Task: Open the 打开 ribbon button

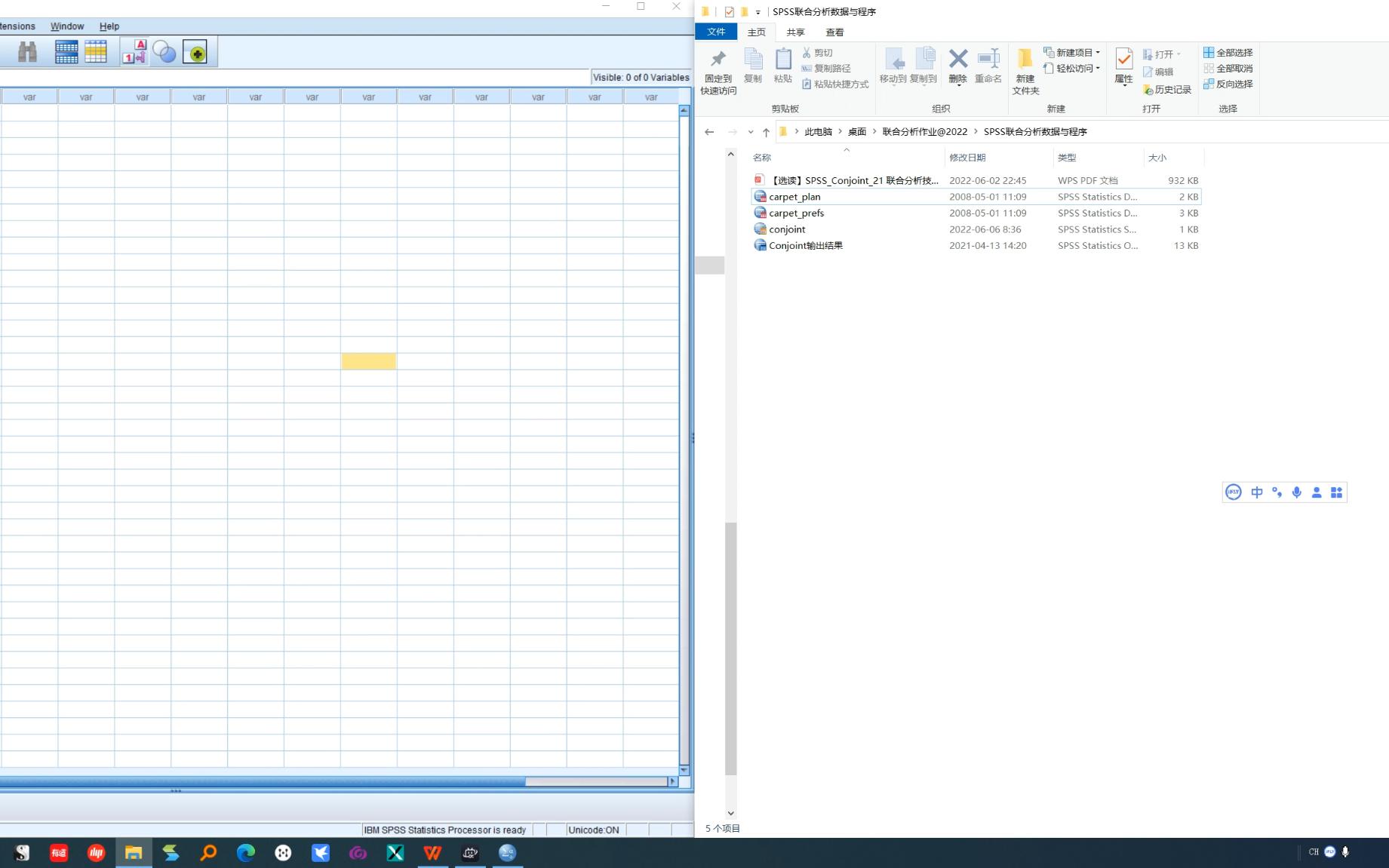Action: click(x=1162, y=54)
